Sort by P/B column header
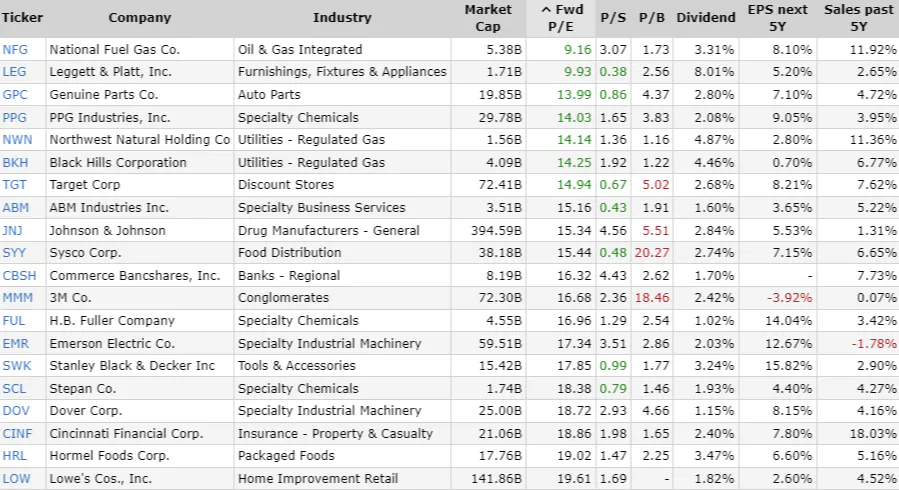This screenshot has width=899, height=490. click(652, 18)
